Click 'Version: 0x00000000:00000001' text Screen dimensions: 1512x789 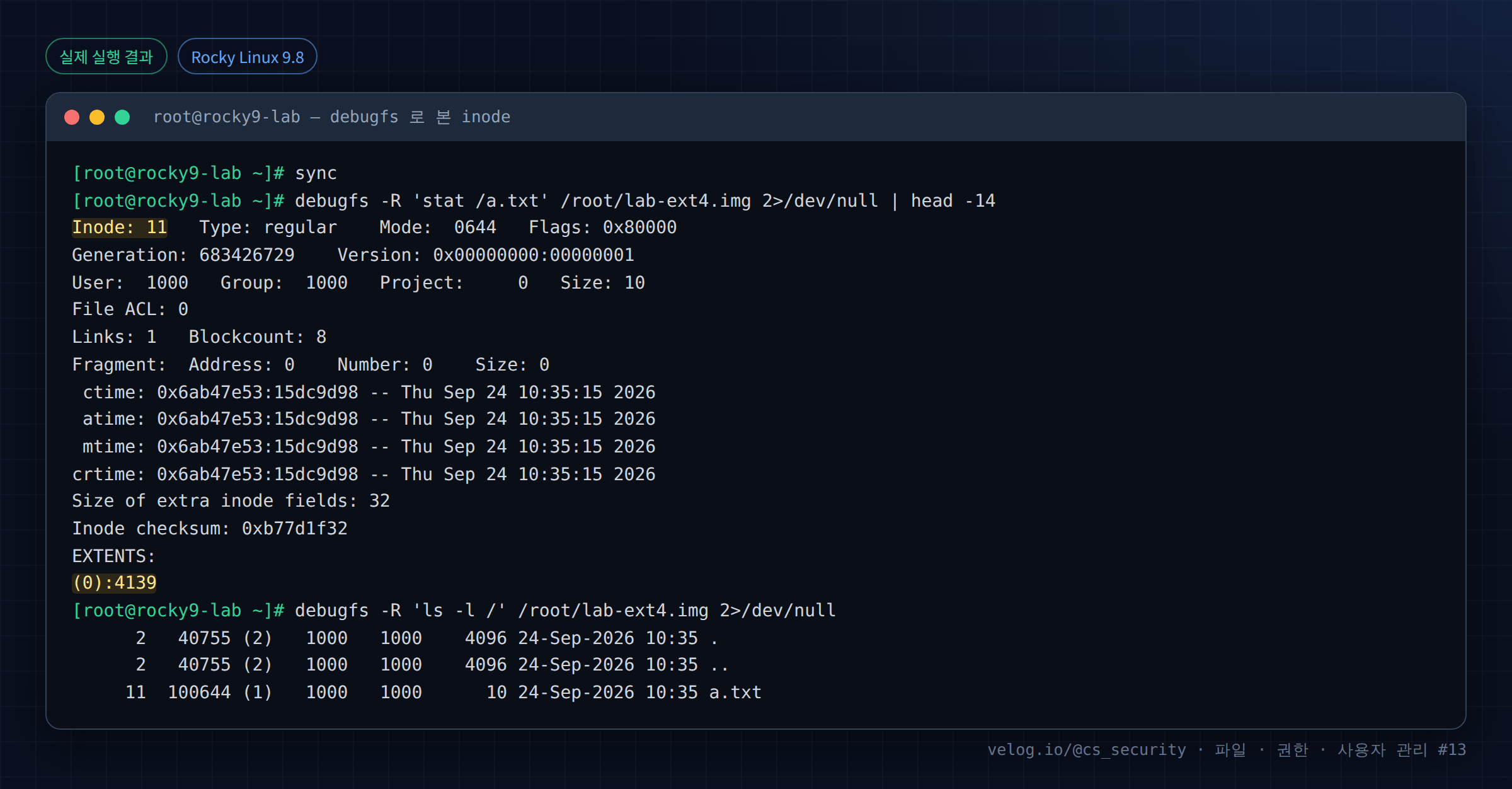point(486,255)
